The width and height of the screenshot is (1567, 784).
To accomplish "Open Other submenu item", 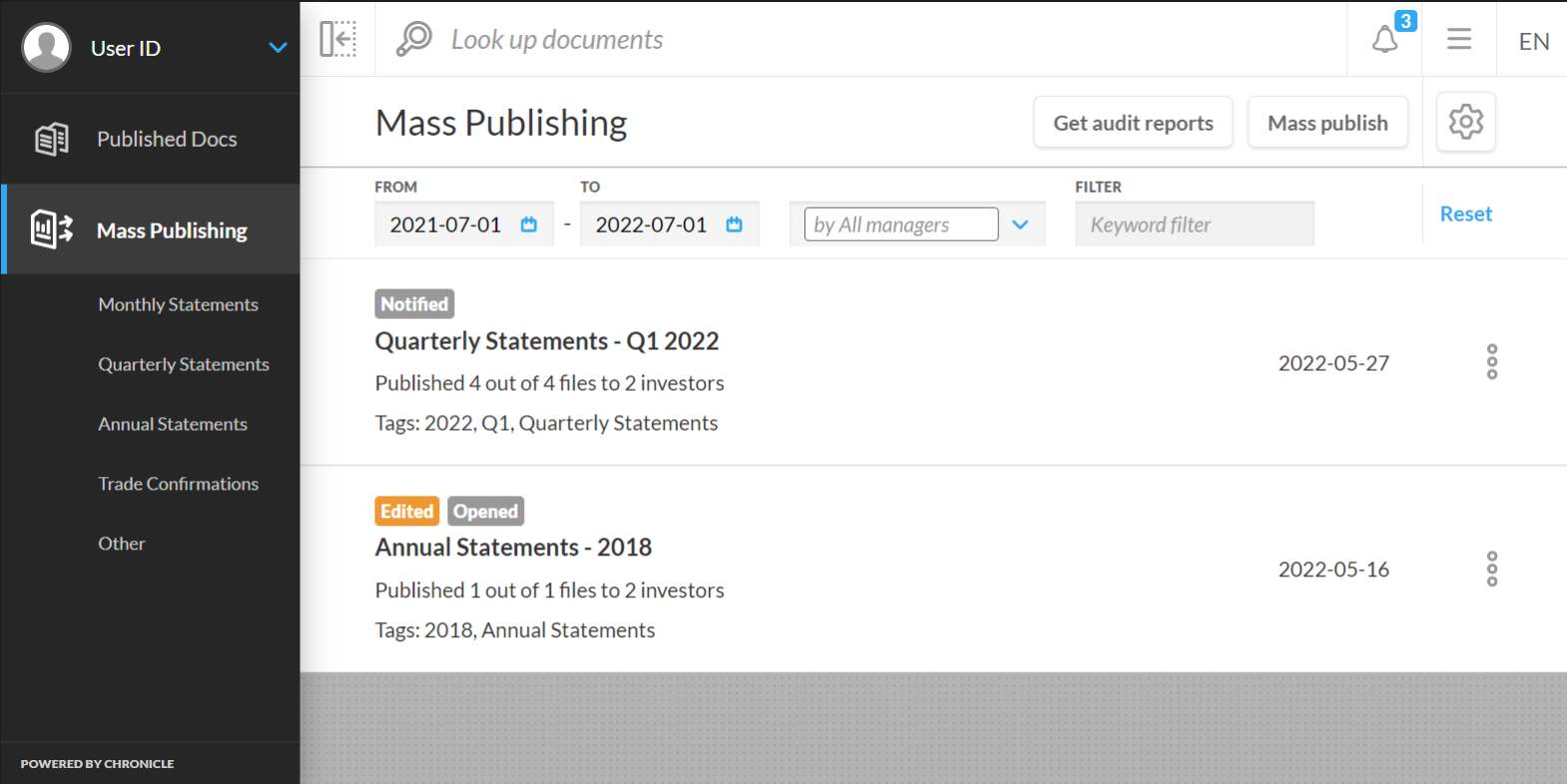I will [x=122, y=544].
